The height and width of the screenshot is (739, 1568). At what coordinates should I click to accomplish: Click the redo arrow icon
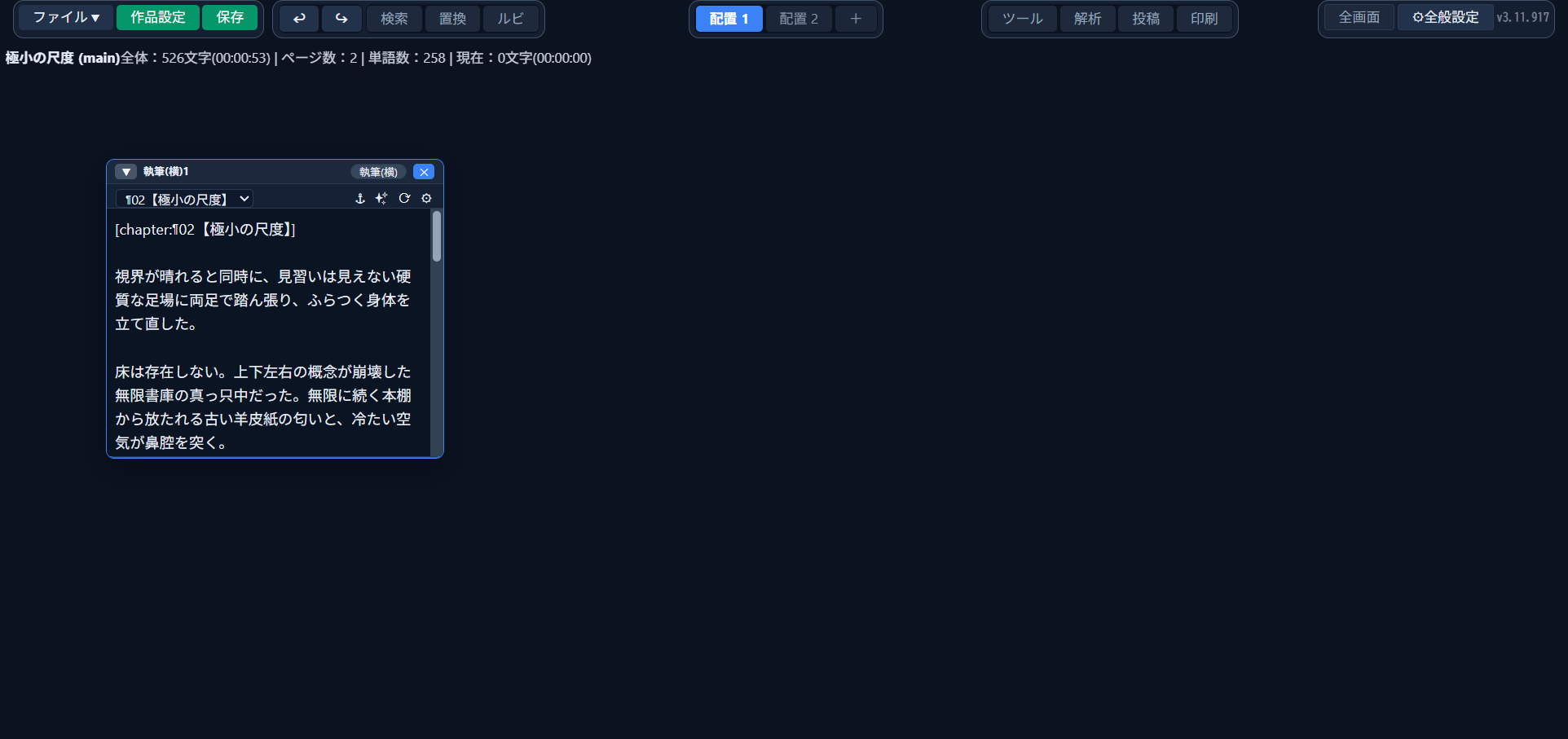click(341, 18)
